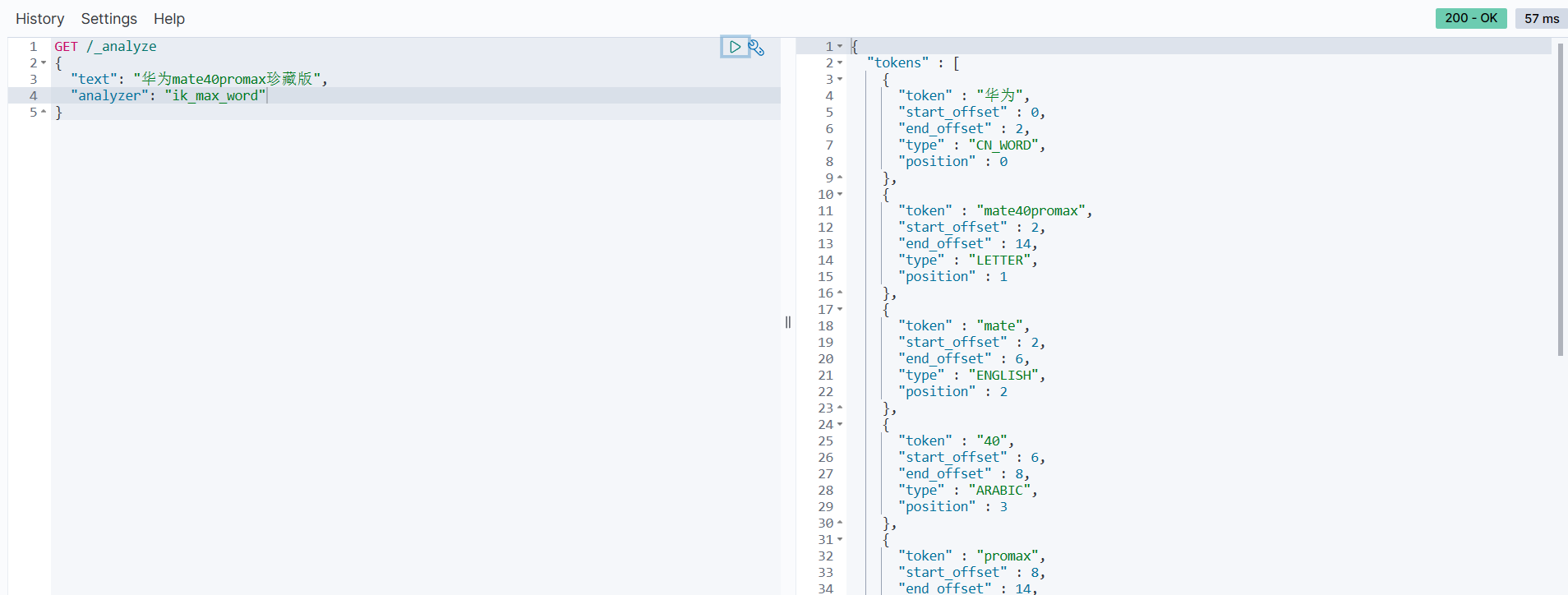Viewport: 1568px width, 595px height.
Task: Click the type value "ARABIC"
Action: click(x=1000, y=491)
